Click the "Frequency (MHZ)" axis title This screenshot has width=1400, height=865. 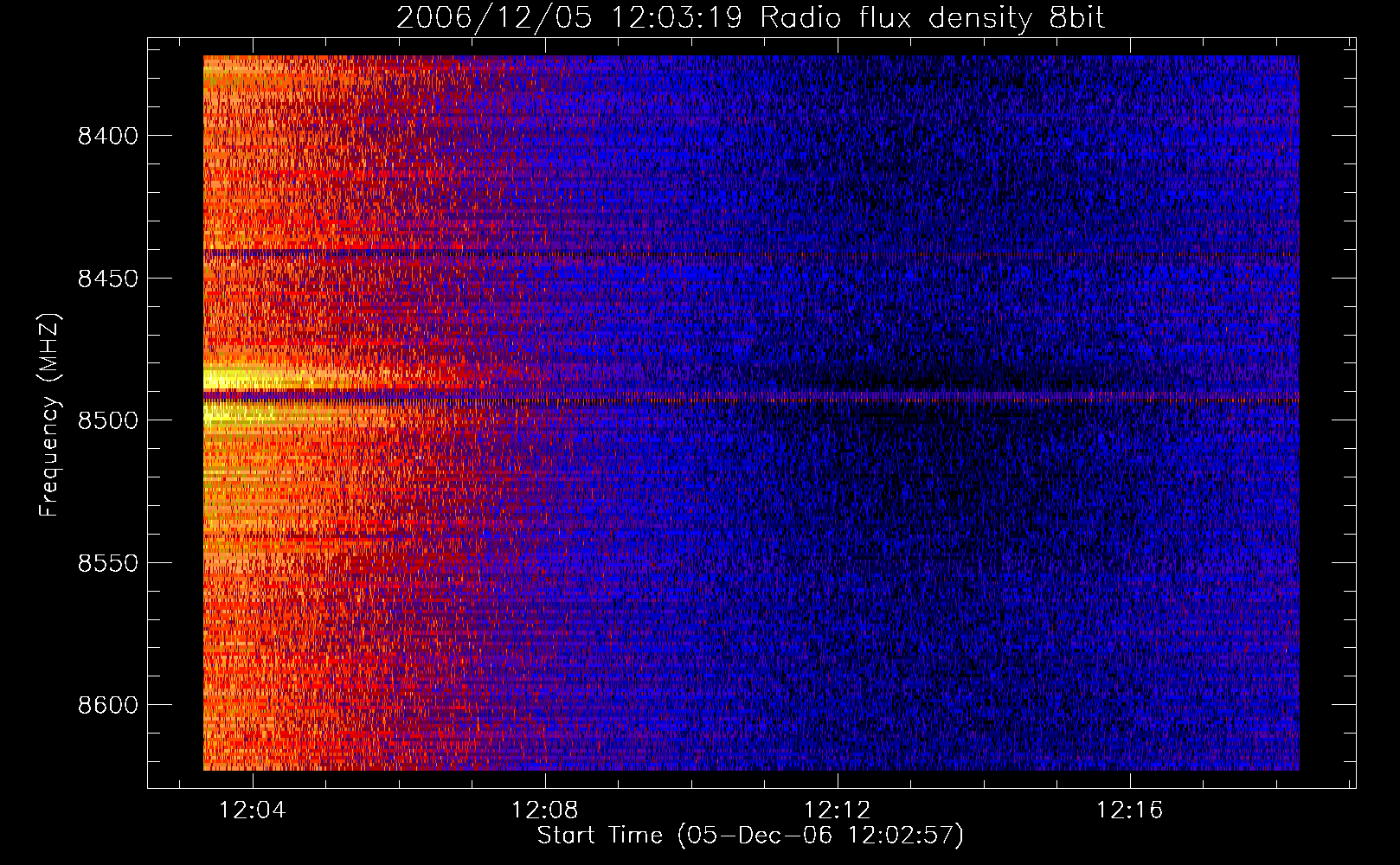coord(49,415)
